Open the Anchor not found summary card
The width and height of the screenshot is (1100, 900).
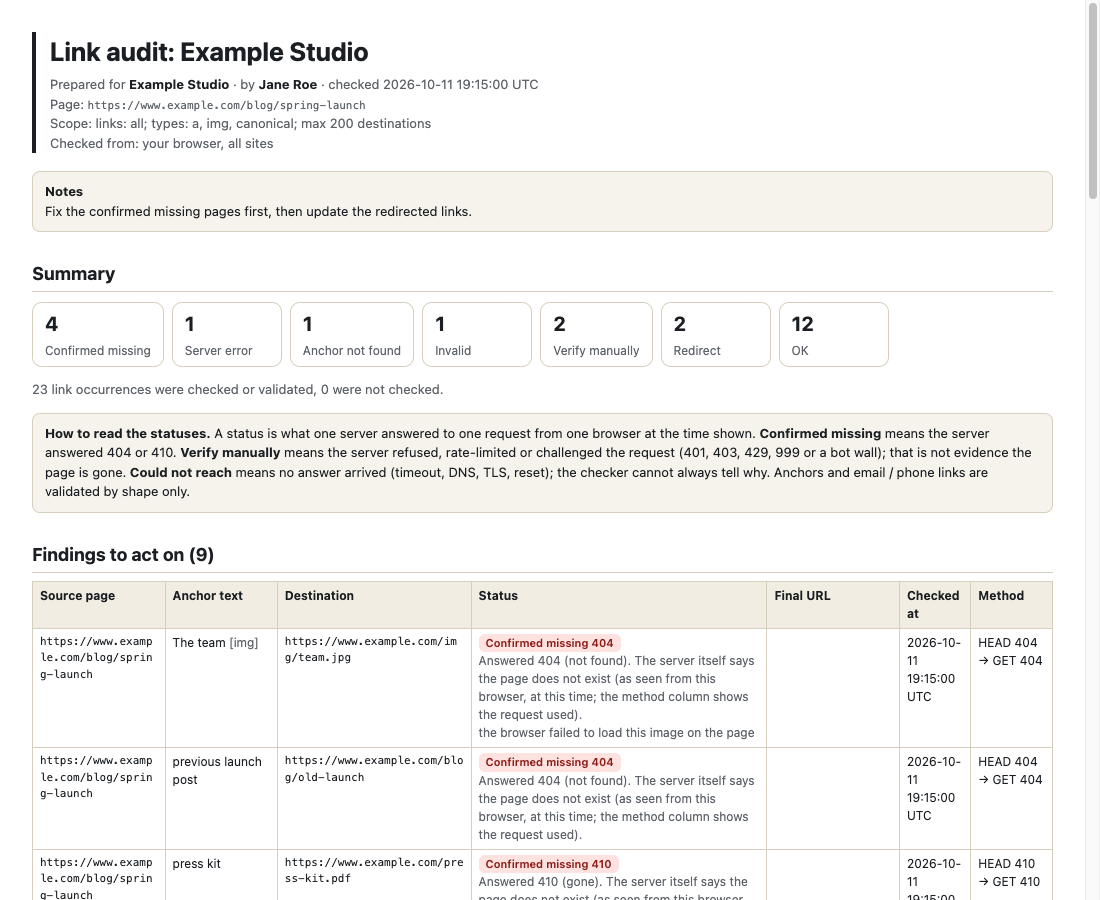click(351, 335)
